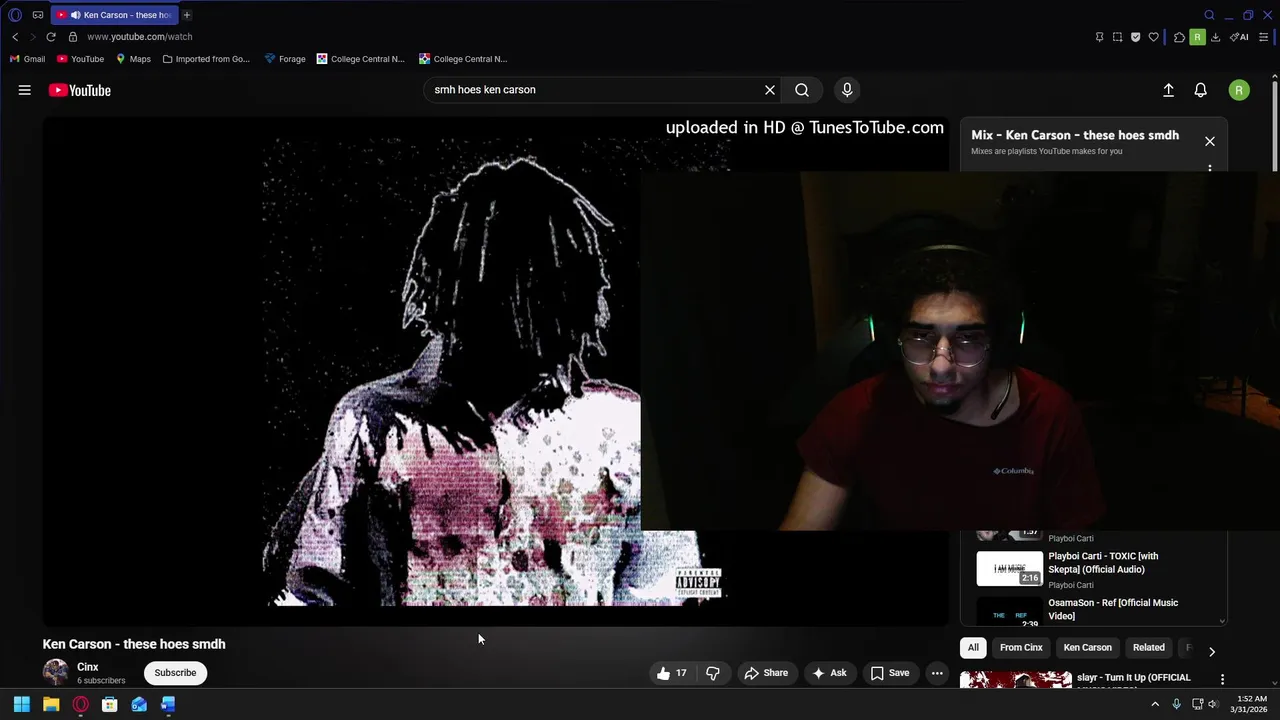Open the YouTube bookmark
This screenshot has width=1280, height=720.
[x=81, y=59]
